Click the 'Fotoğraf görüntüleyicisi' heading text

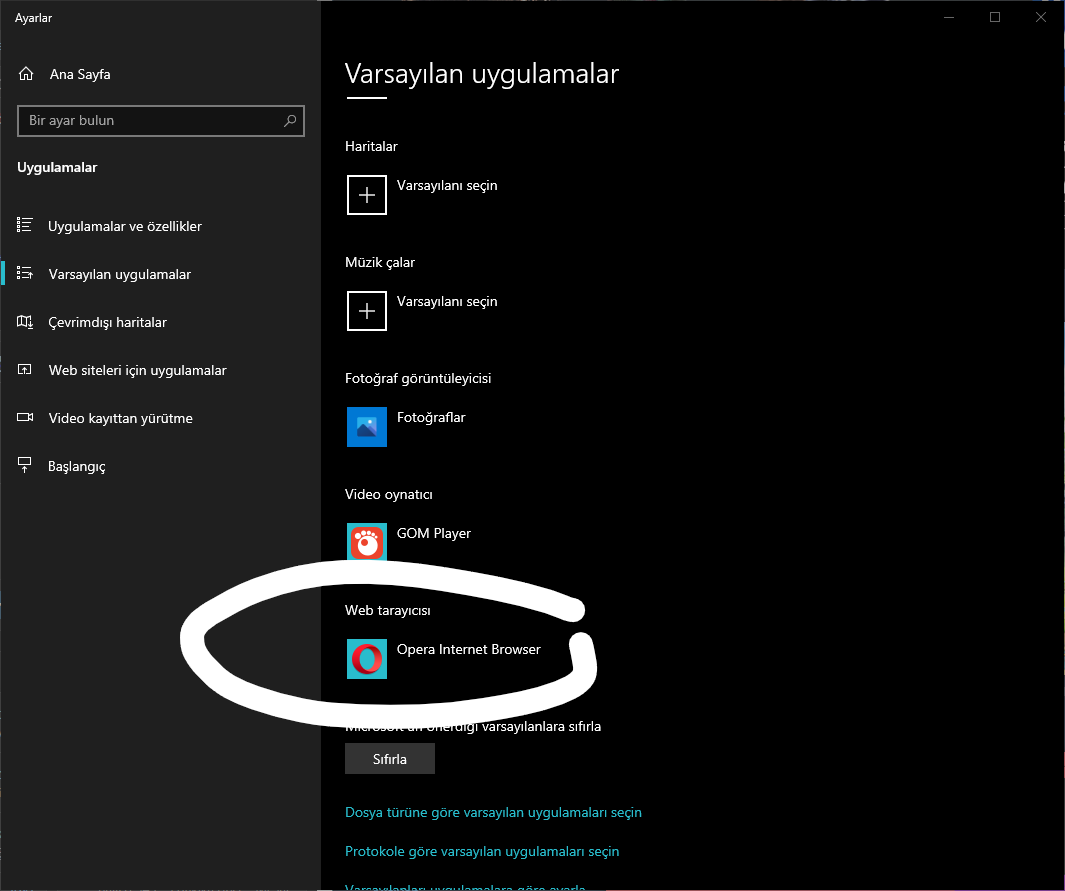coord(418,378)
